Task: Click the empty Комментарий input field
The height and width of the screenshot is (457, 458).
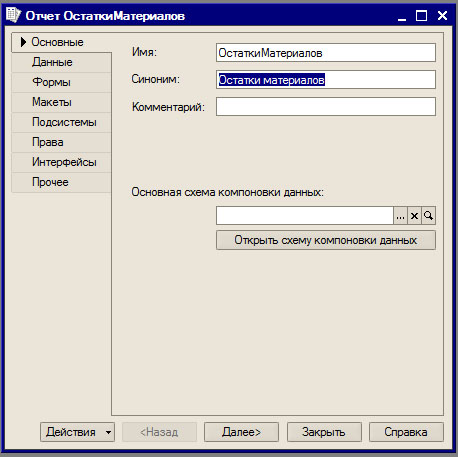Action: tap(326, 107)
